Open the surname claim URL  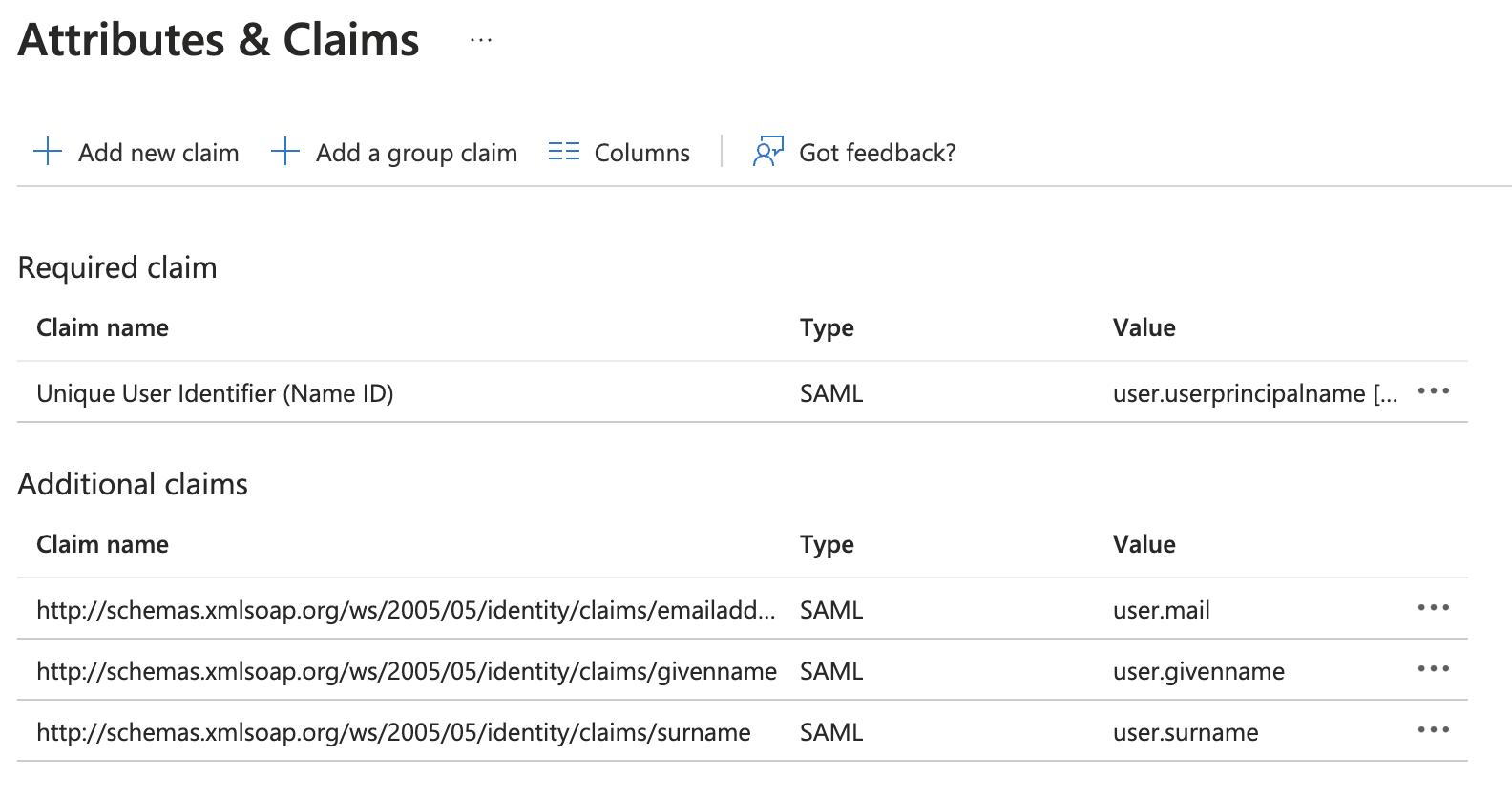point(393,732)
